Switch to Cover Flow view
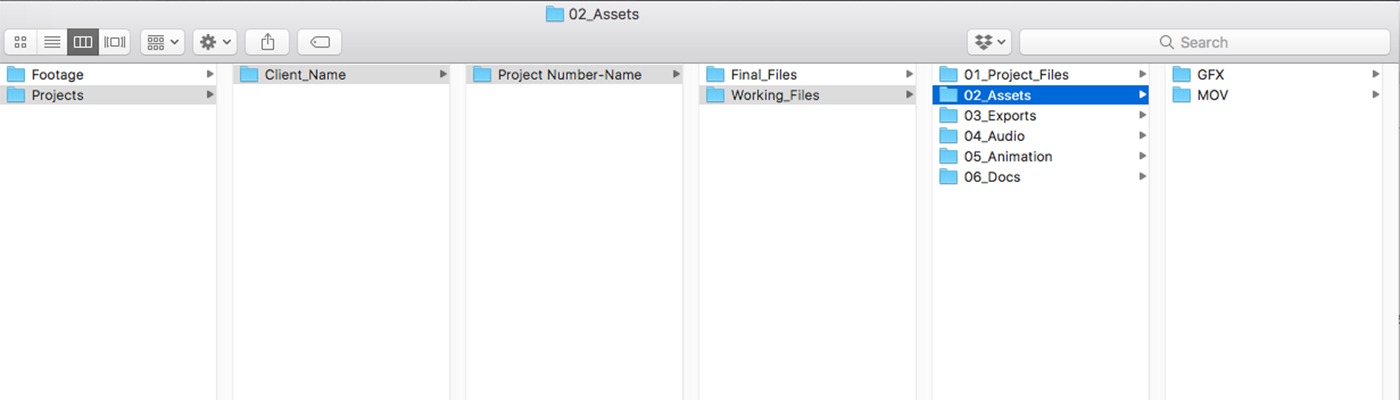1400x400 pixels. (x=115, y=42)
